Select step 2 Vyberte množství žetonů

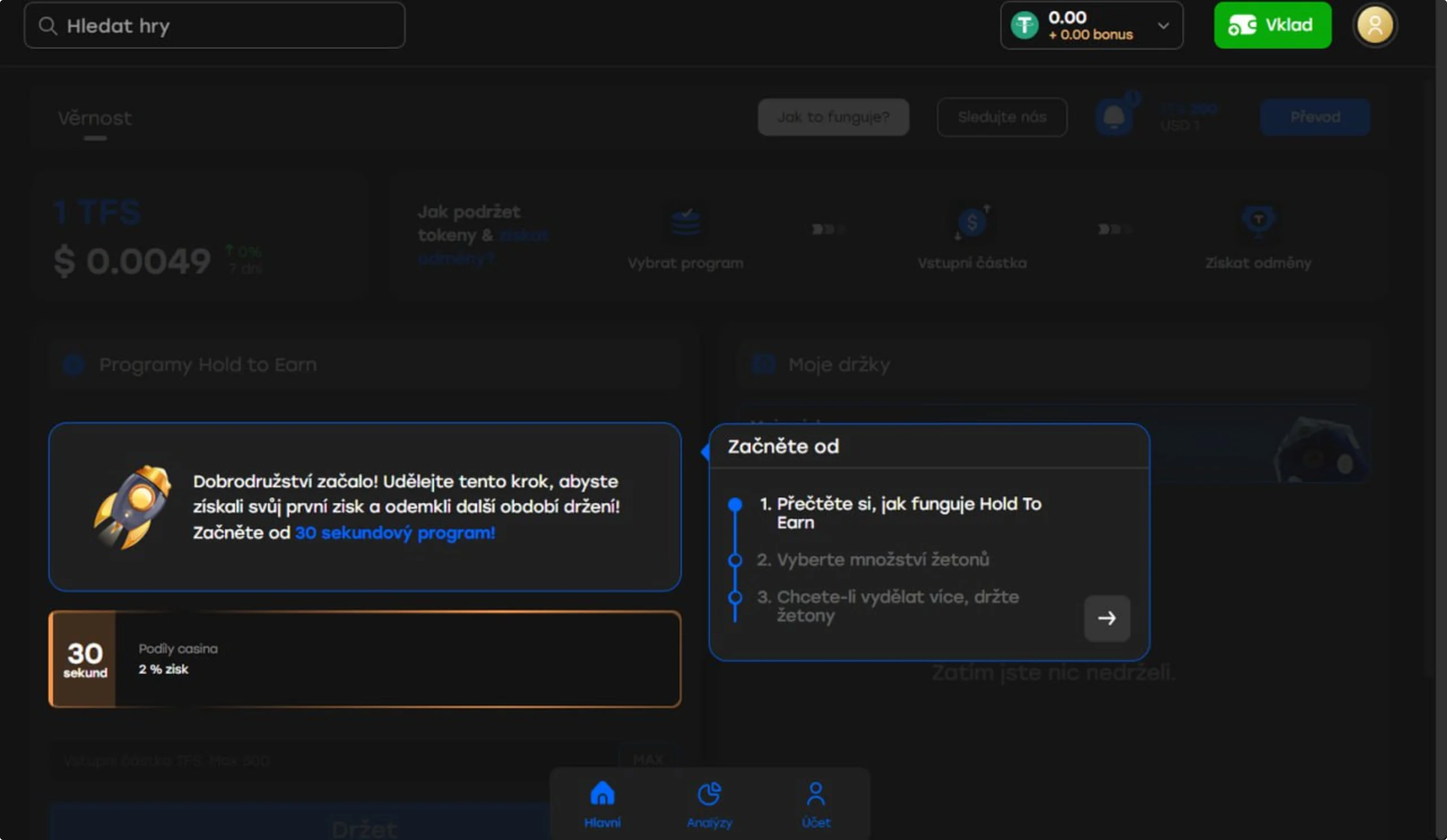[873, 560]
